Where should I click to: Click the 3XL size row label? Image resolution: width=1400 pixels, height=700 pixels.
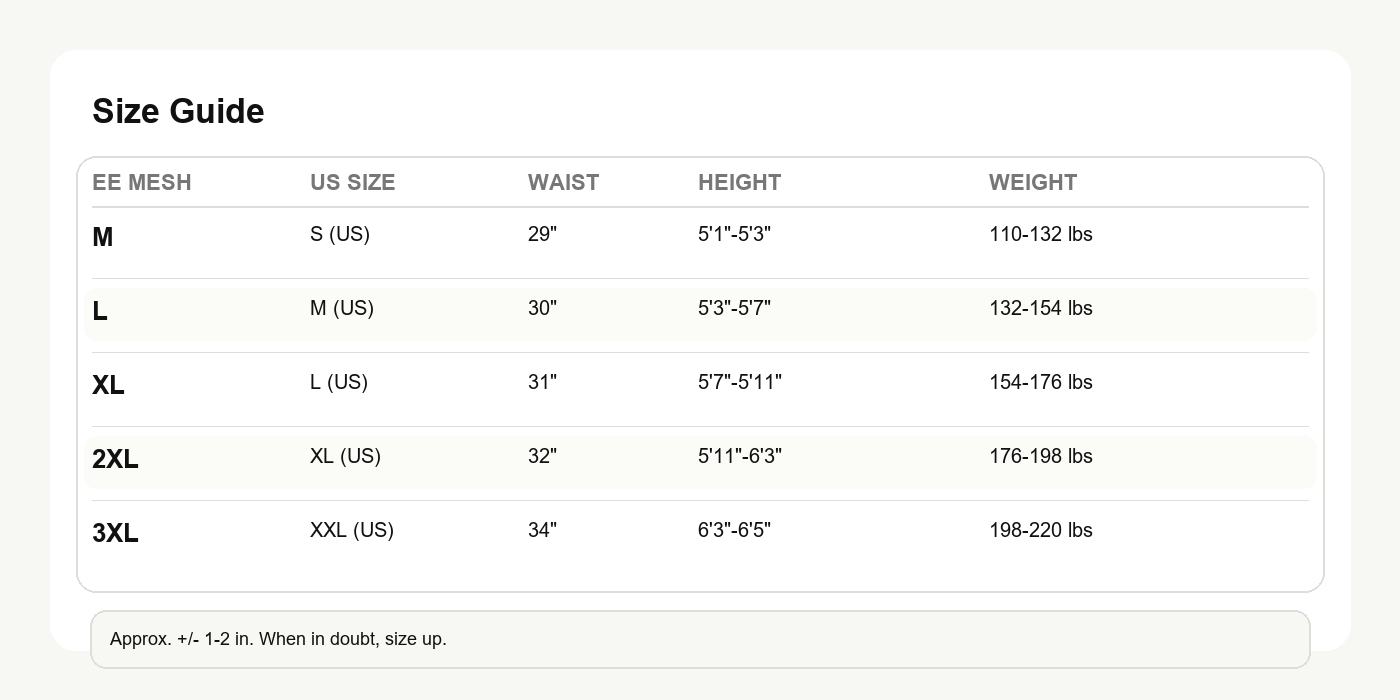pos(115,534)
